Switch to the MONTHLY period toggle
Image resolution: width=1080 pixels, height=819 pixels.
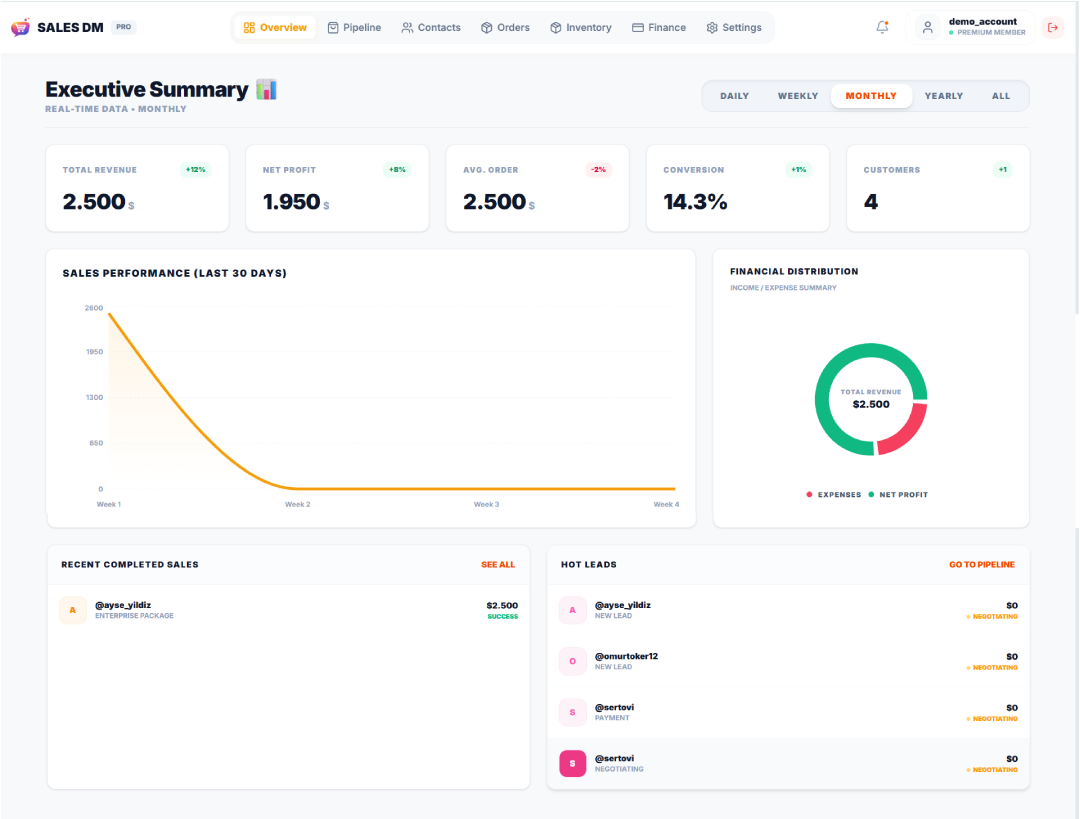[x=871, y=95]
